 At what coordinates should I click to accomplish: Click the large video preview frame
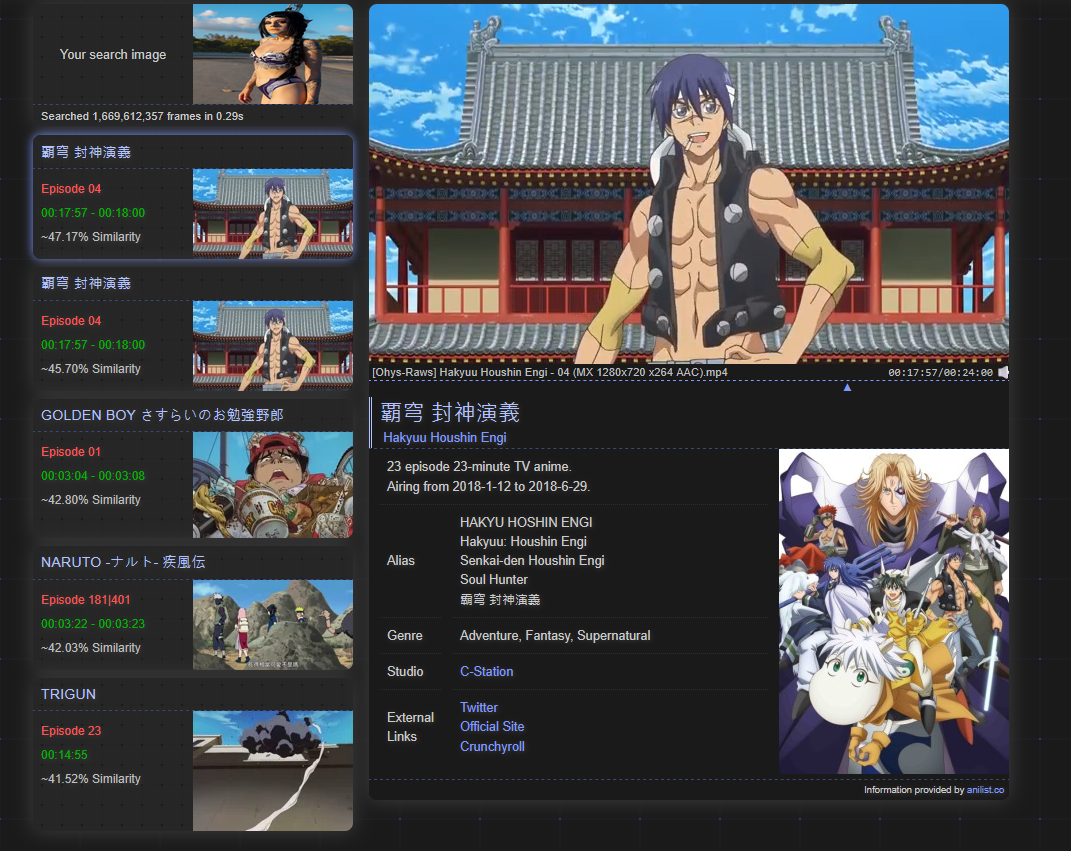pos(688,184)
